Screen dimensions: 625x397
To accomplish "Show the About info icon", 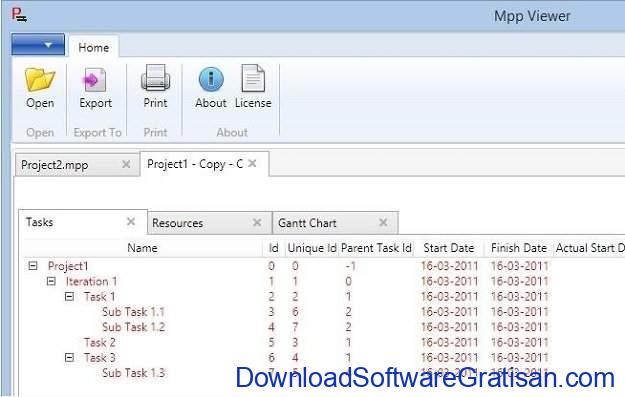I will point(211,79).
